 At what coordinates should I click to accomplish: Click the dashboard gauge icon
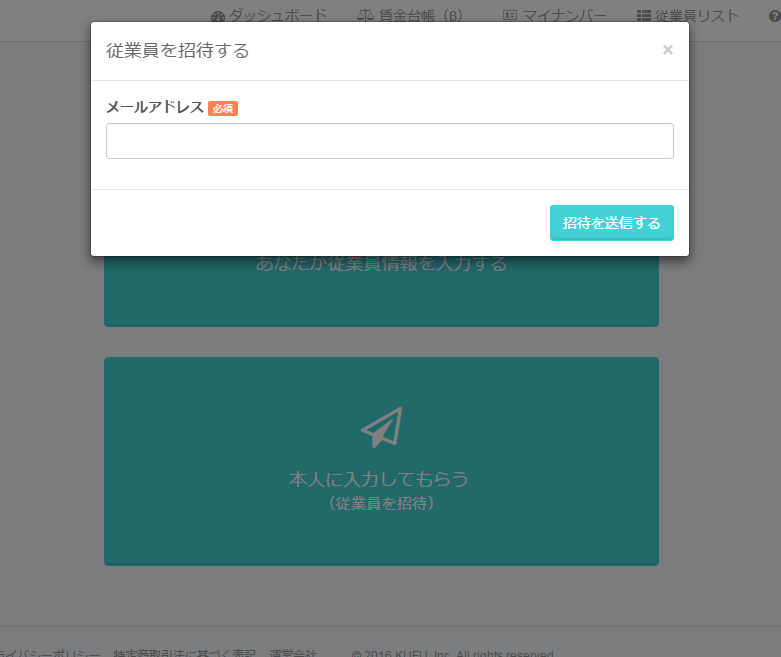coord(218,17)
